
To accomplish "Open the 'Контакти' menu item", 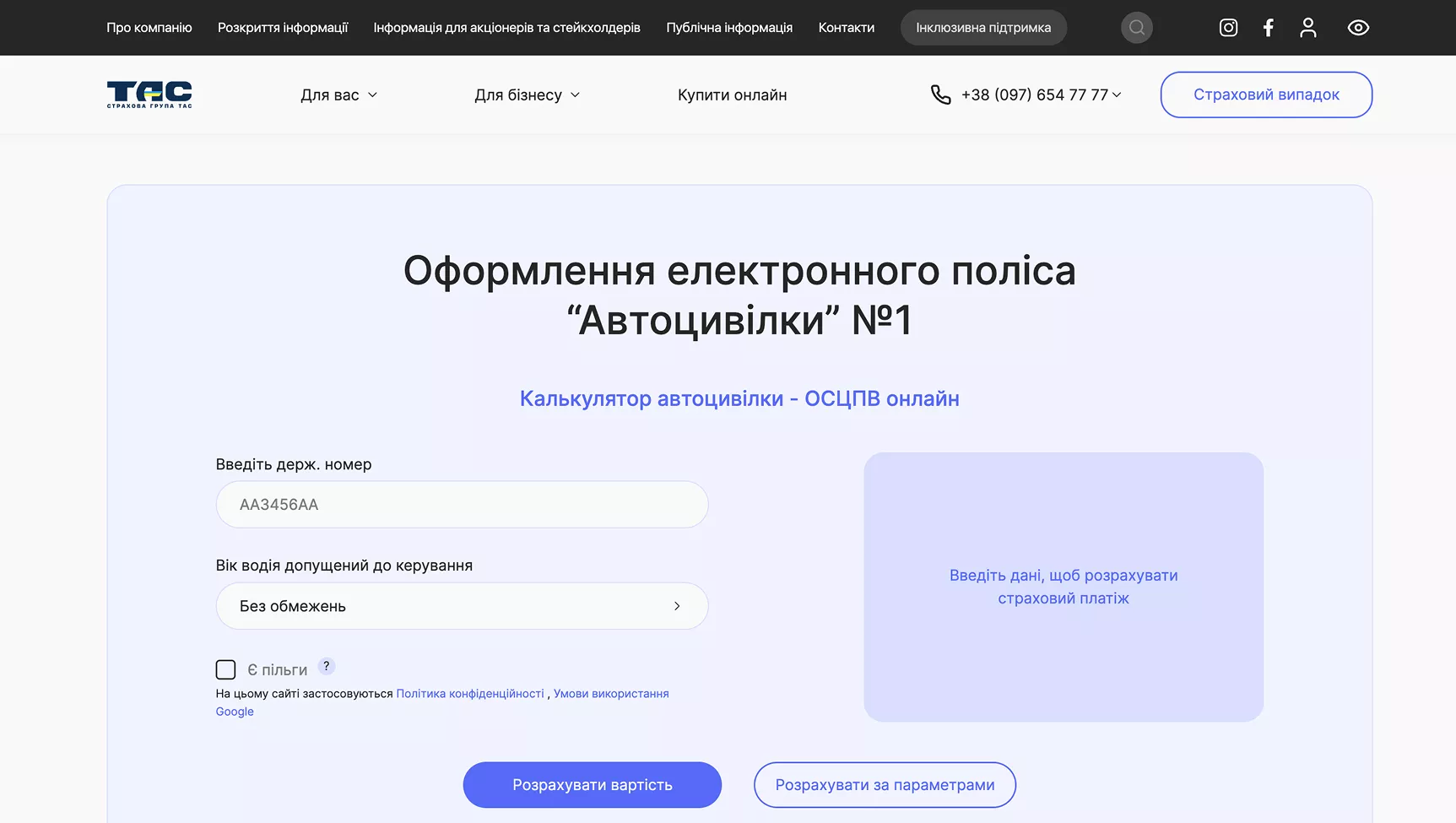I will tap(846, 27).
